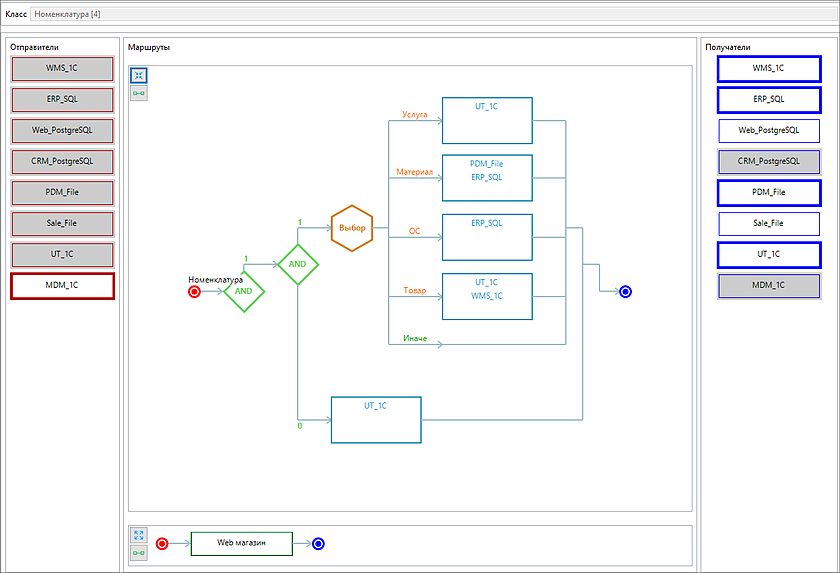Select the orange Выбор hexagon node
This screenshot has height=573, width=840.
pyautogui.click(x=351, y=228)
